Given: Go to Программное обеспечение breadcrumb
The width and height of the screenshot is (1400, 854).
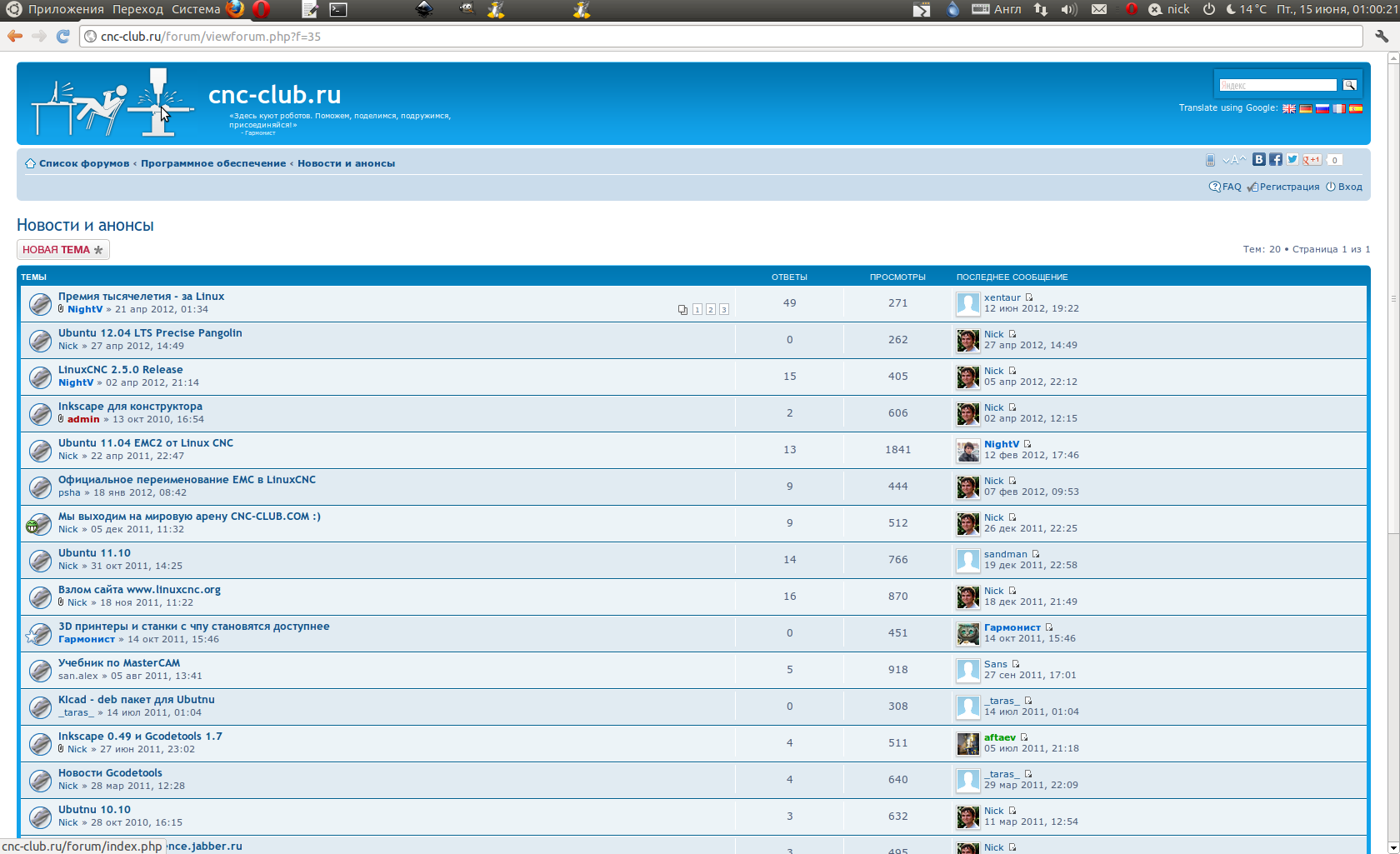Looking at the screenshot, I should [213, 163].
